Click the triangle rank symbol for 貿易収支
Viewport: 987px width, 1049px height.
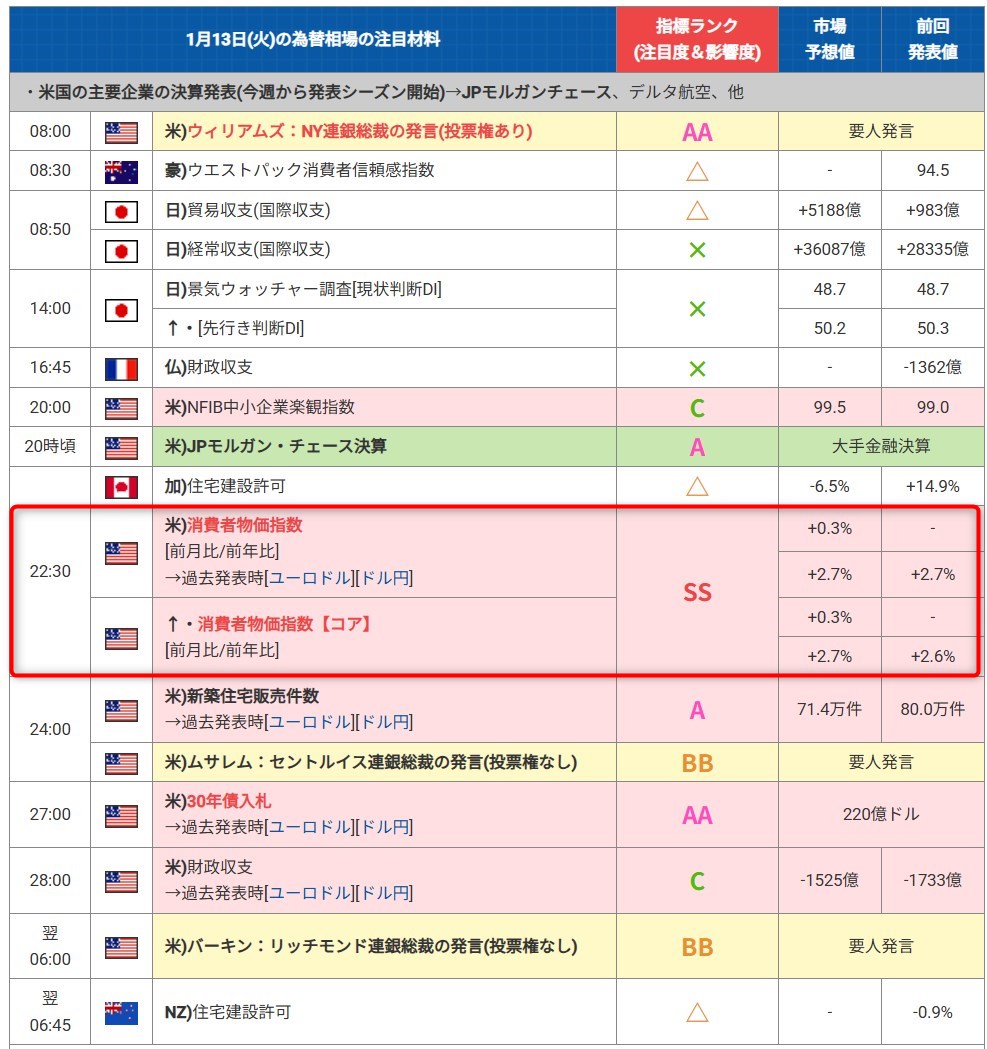[697, 211]
